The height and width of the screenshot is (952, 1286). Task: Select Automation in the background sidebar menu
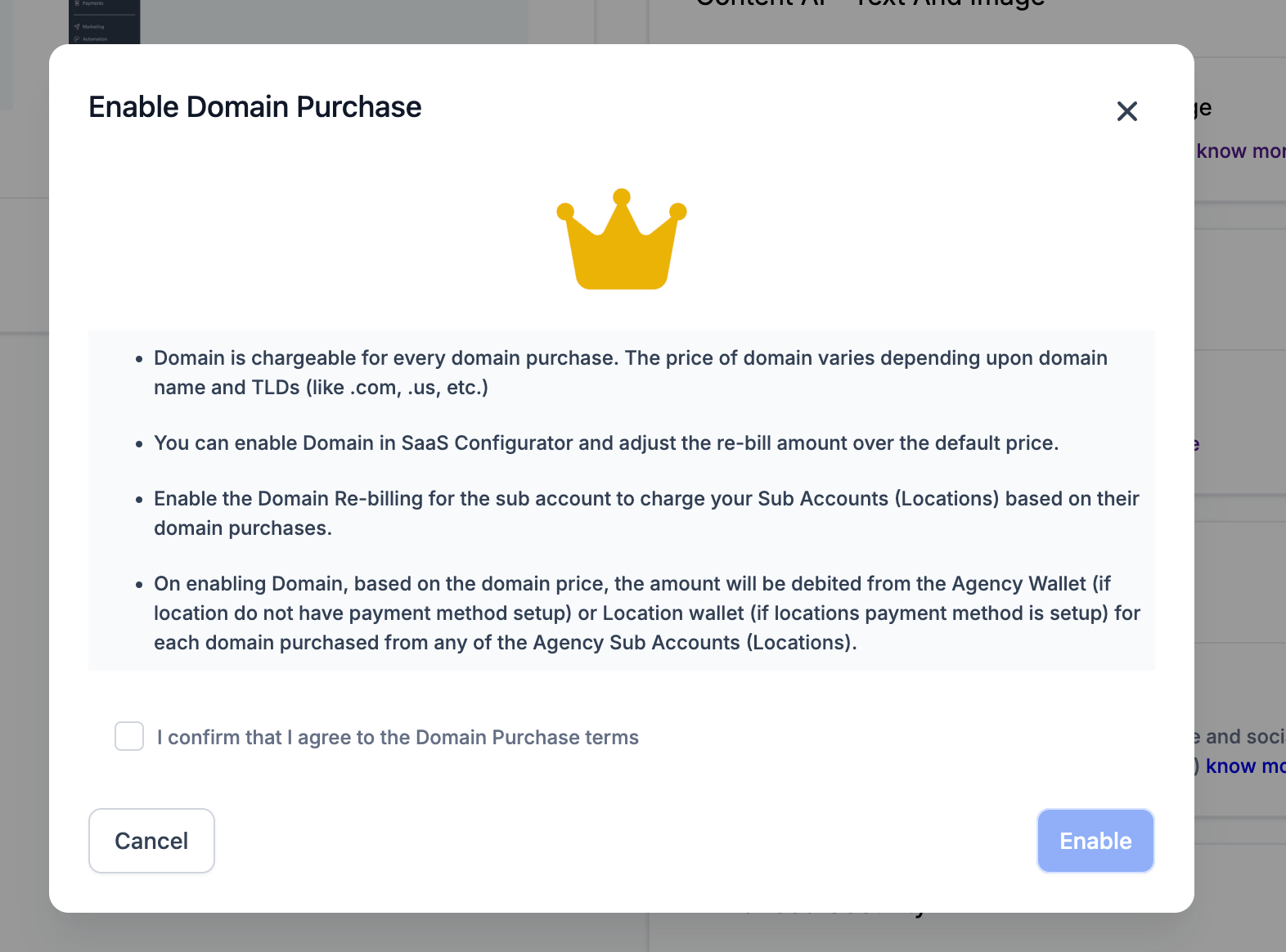95,38
